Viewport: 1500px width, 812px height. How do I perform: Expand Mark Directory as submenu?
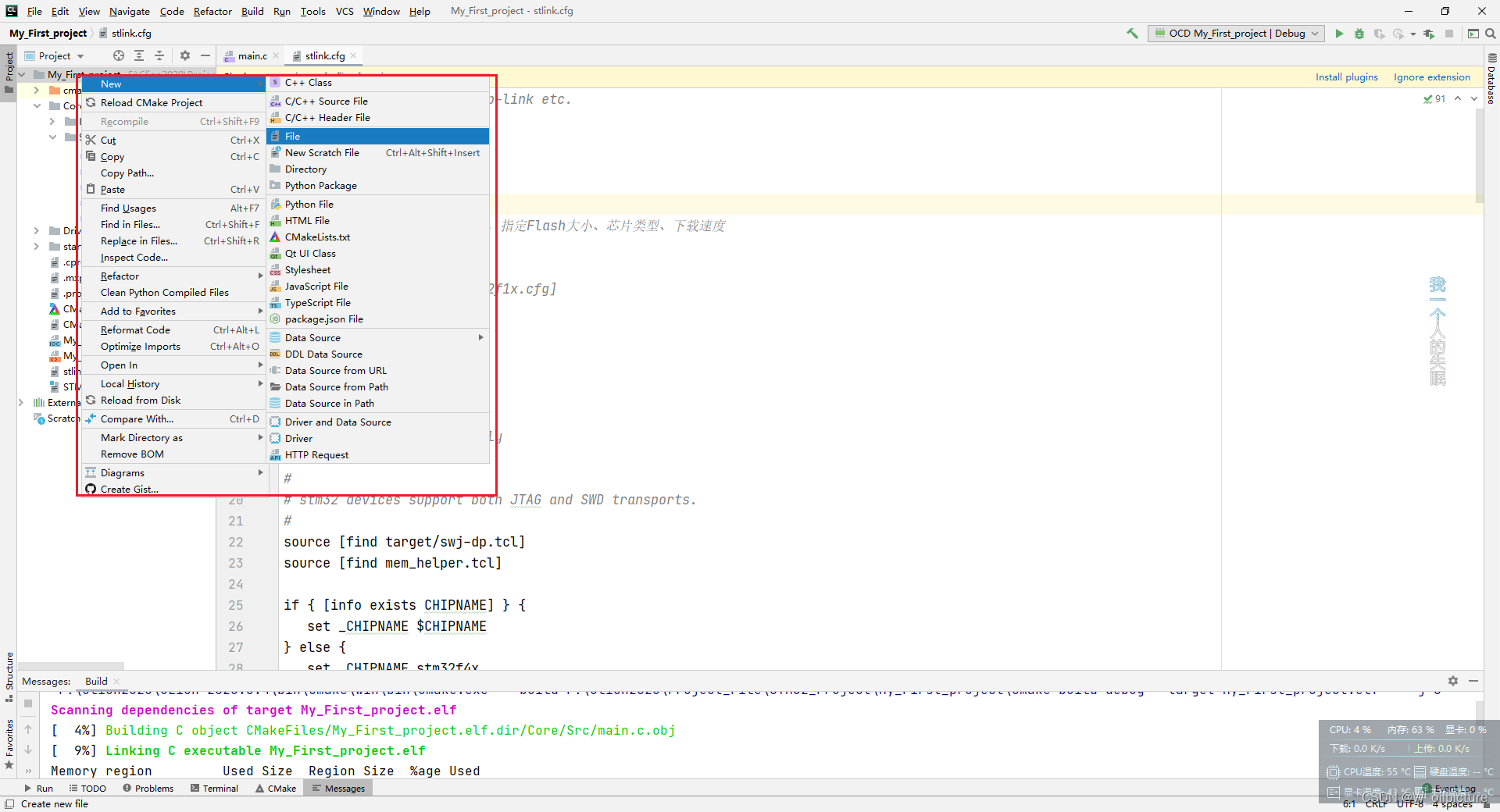(x=174, y=438)
